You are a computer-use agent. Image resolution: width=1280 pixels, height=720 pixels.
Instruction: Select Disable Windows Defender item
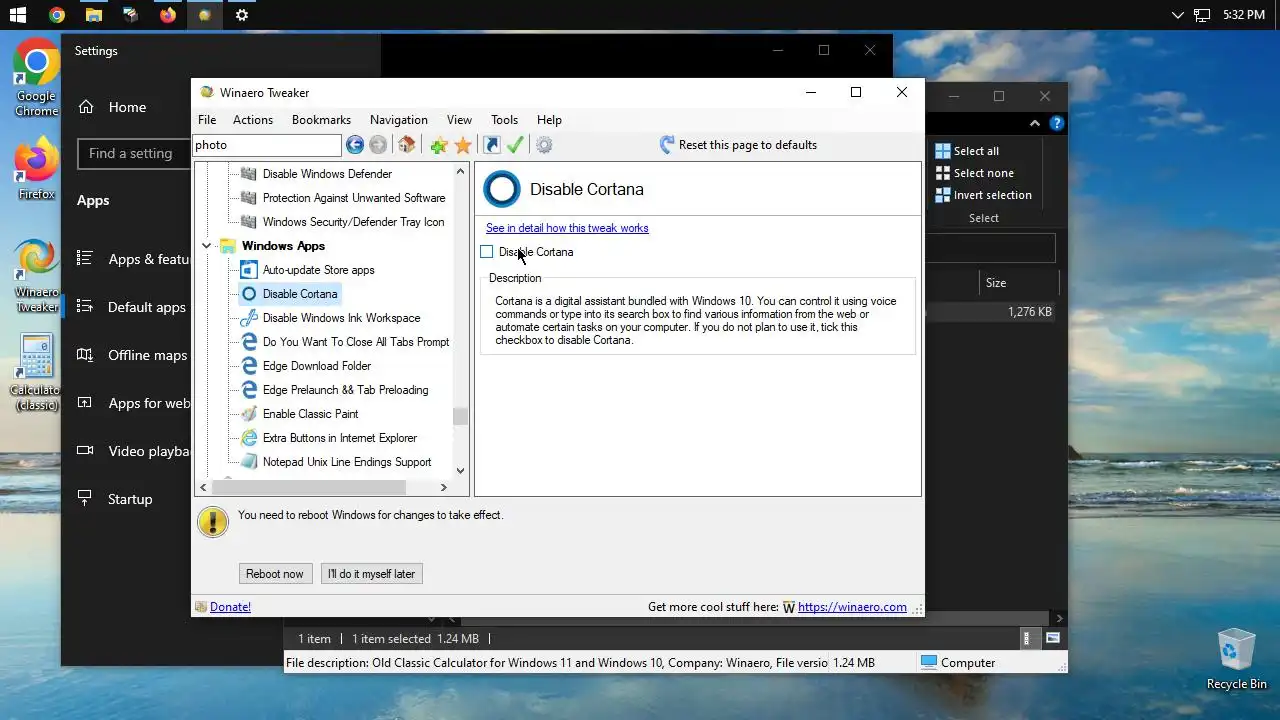(327, 174)
